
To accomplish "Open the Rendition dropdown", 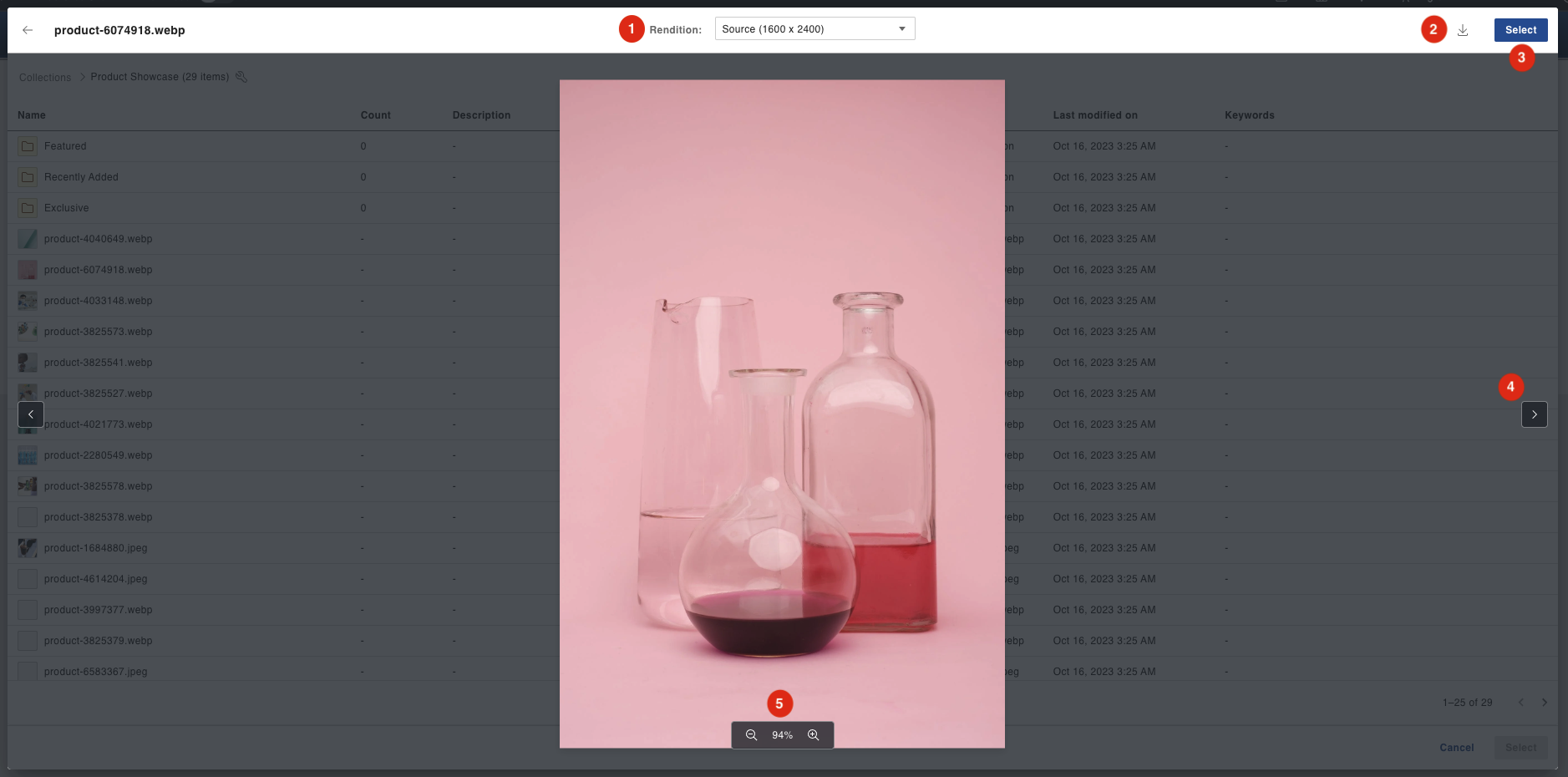I will tap(814, 29).
